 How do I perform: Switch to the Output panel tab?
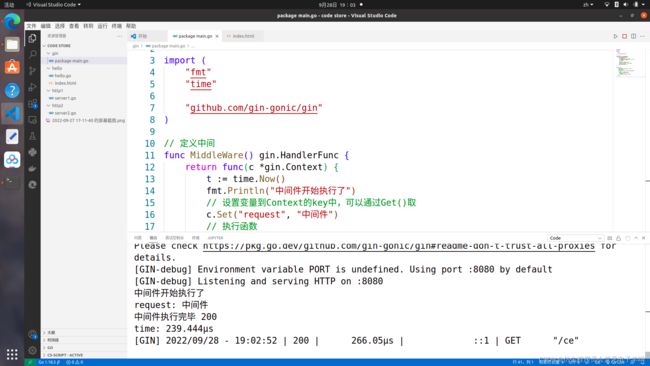[x=153, y=238]
